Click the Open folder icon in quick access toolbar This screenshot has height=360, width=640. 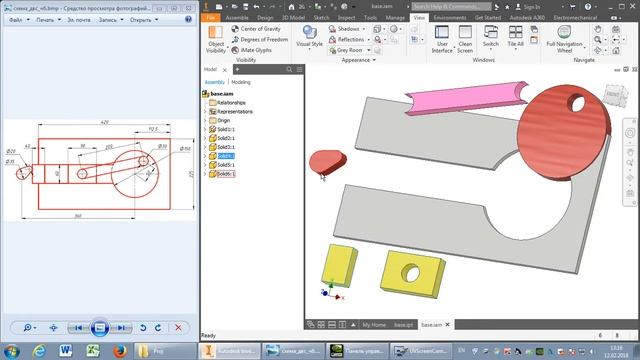[x=235, y=7]
